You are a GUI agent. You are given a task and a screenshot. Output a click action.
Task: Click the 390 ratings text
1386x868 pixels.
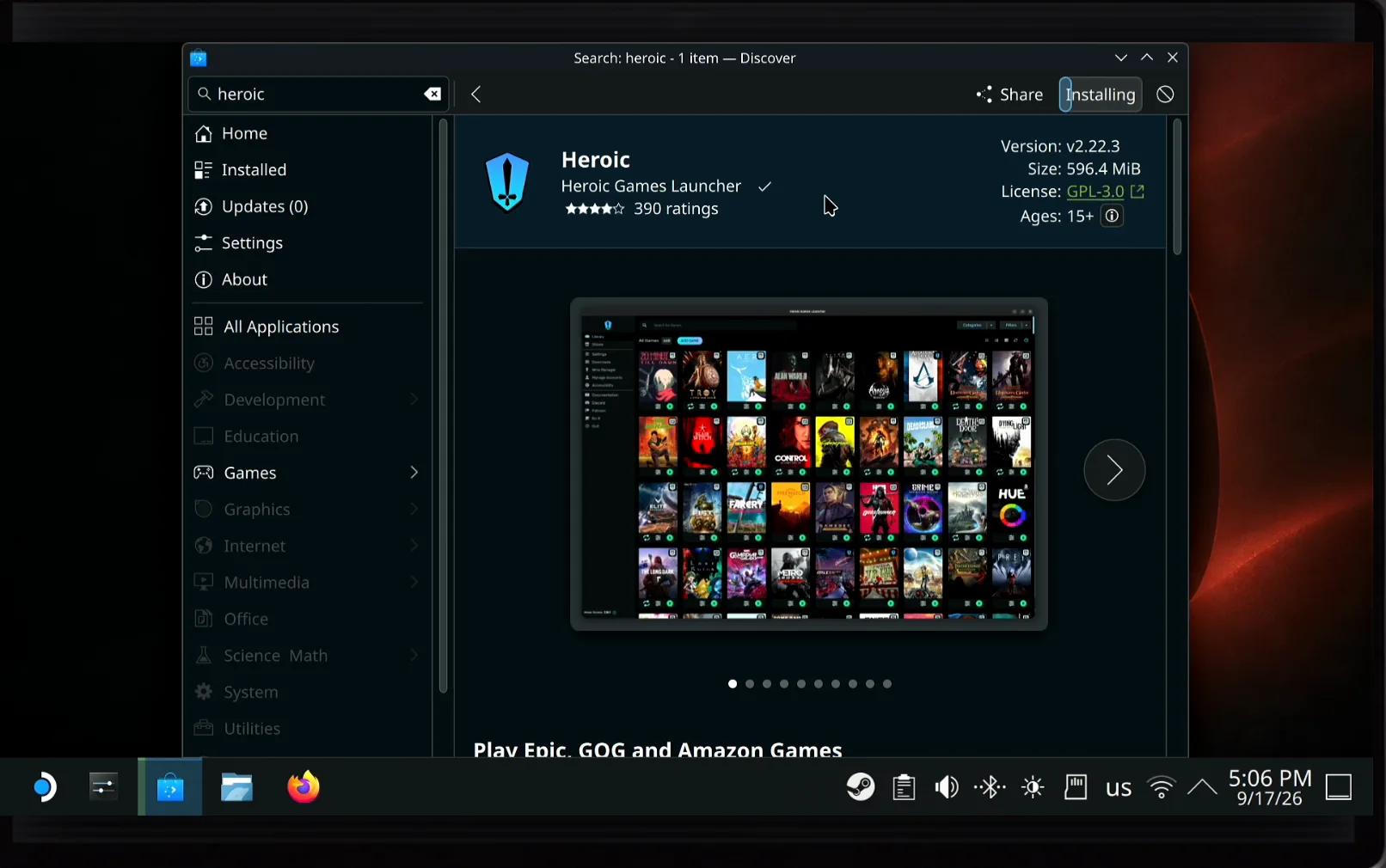676,209
